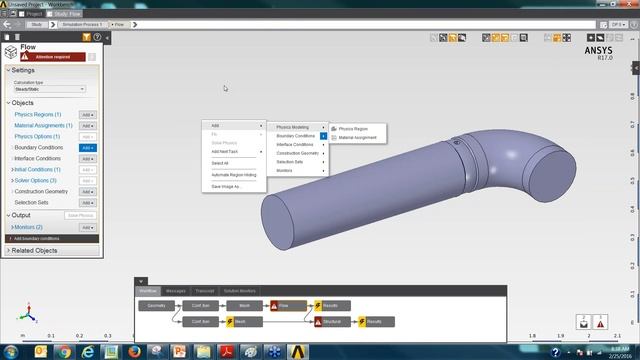Image resolution: width=640 pixels, height=360 pixels.
Task: Switch to the Solution Monitors tab
Action: tap(240, 291)
